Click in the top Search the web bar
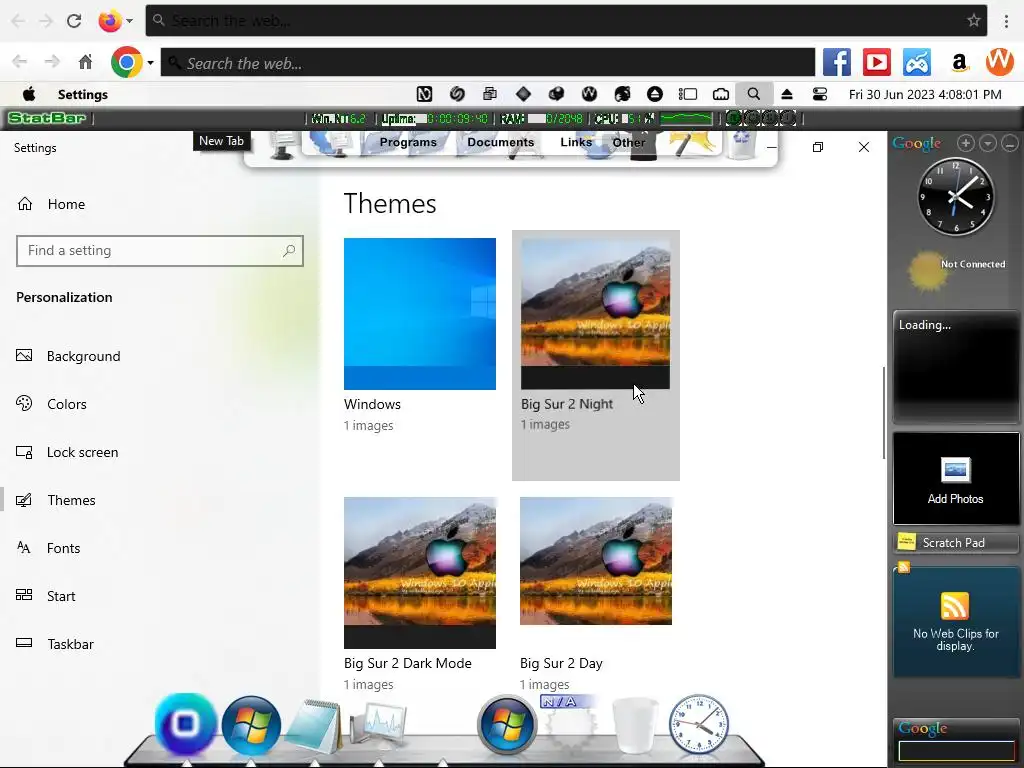This screenshot has width=1024, height=768. click(566, 21)
